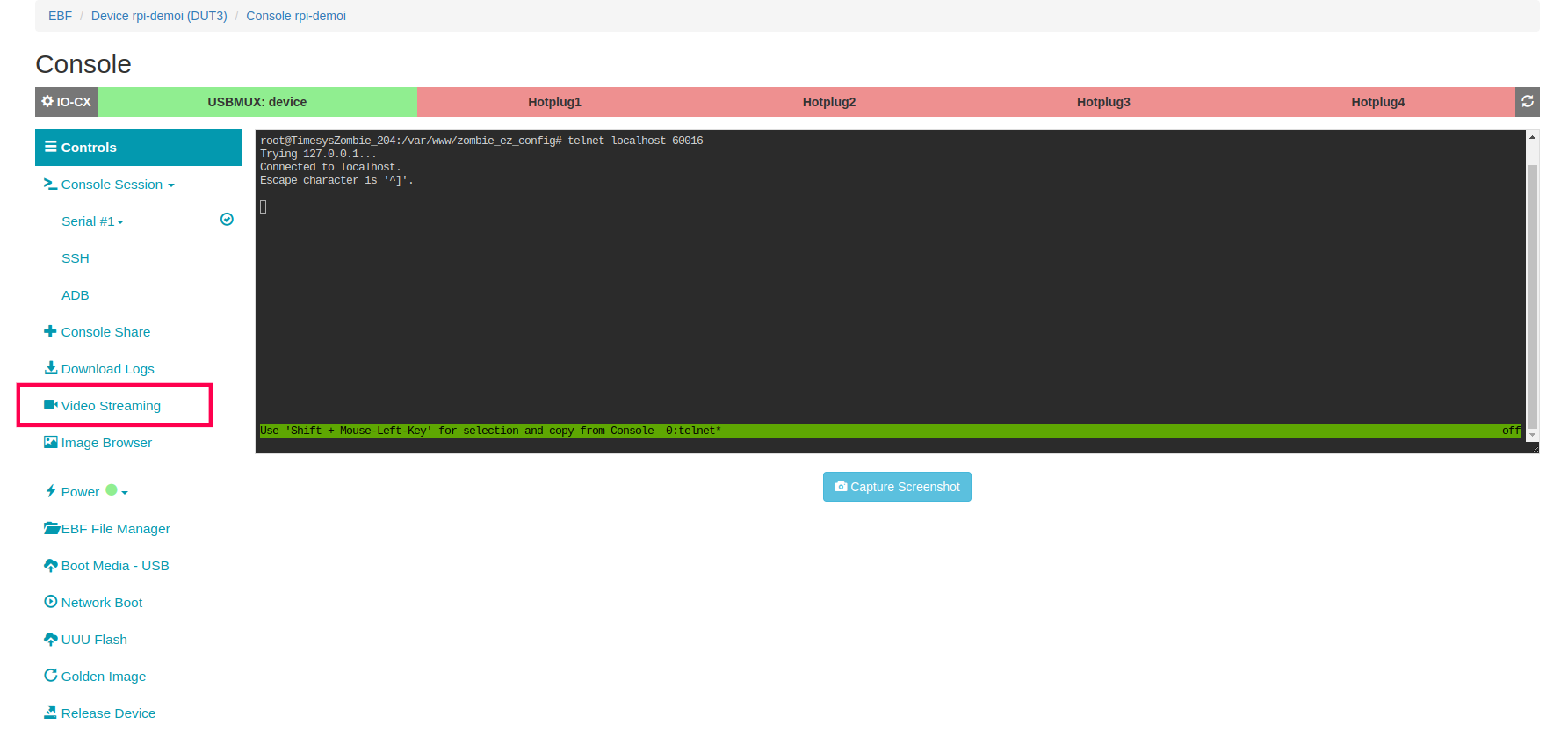Click the IO-CX gear button

coord(66,102)
